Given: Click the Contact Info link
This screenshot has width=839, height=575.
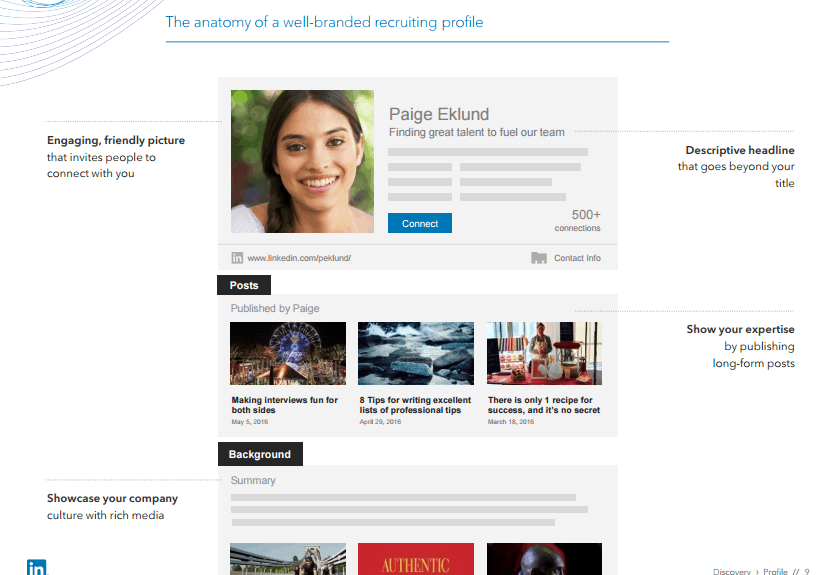Looking at the screenshot, I should (577, 258).
